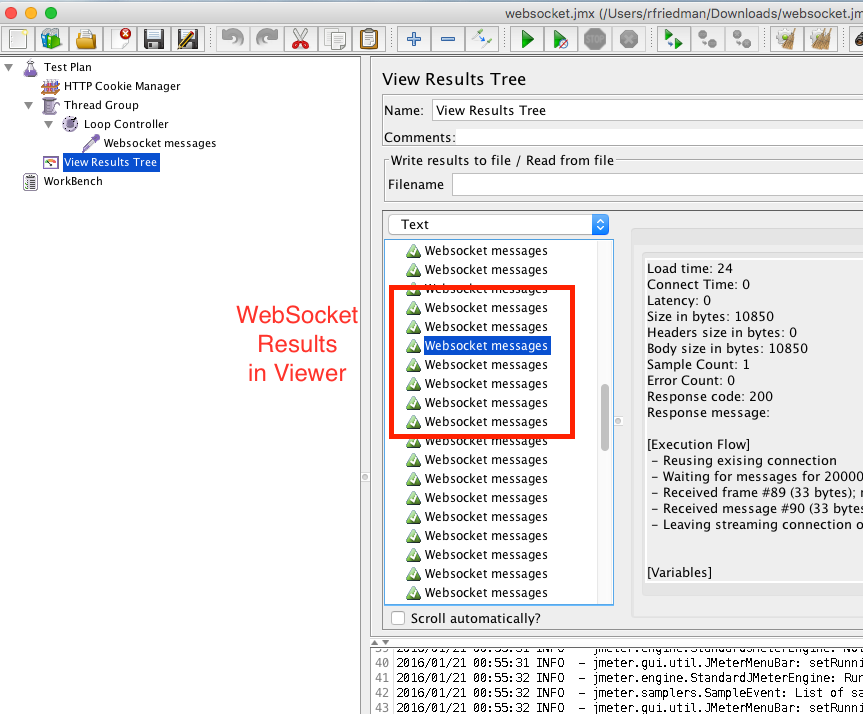
Task: Click the results list vertical scrollbar thumb
Action: (605, 417)
